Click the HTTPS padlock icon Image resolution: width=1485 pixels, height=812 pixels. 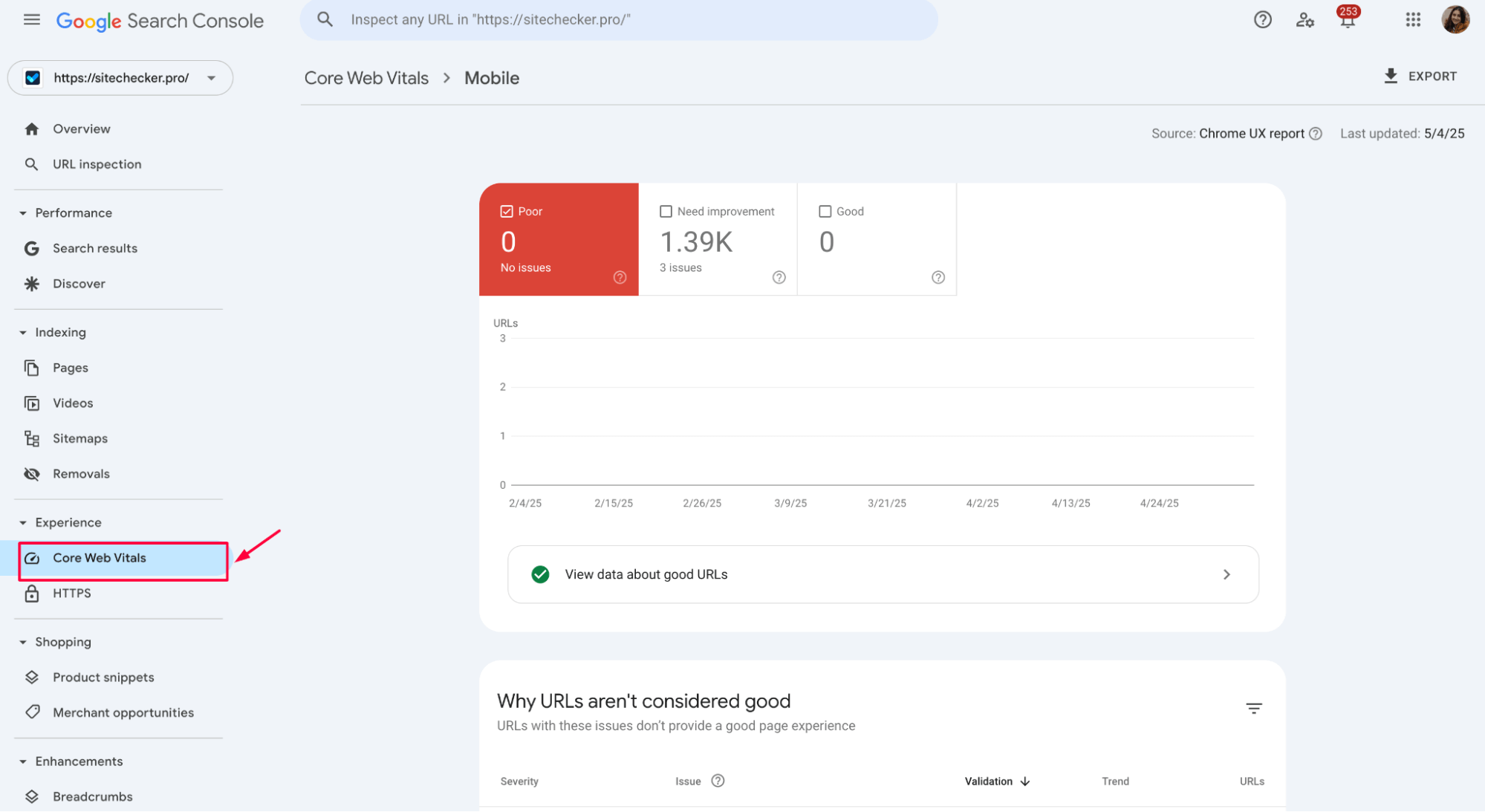pos(31,594)
